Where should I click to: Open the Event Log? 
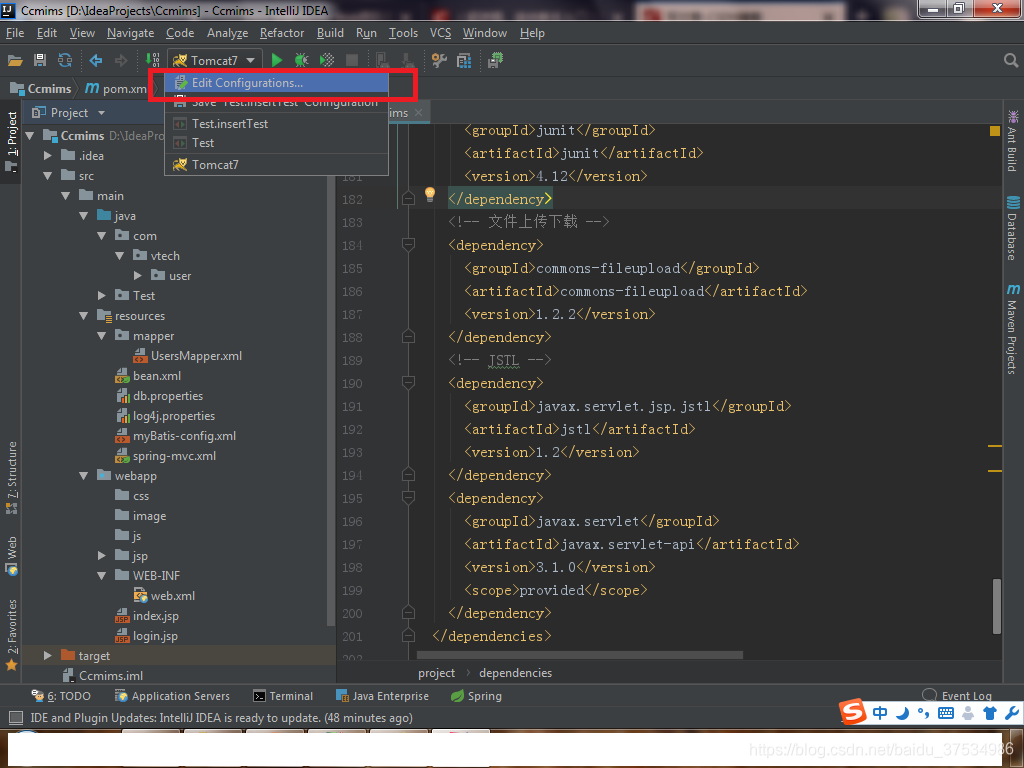click(957, 696)
